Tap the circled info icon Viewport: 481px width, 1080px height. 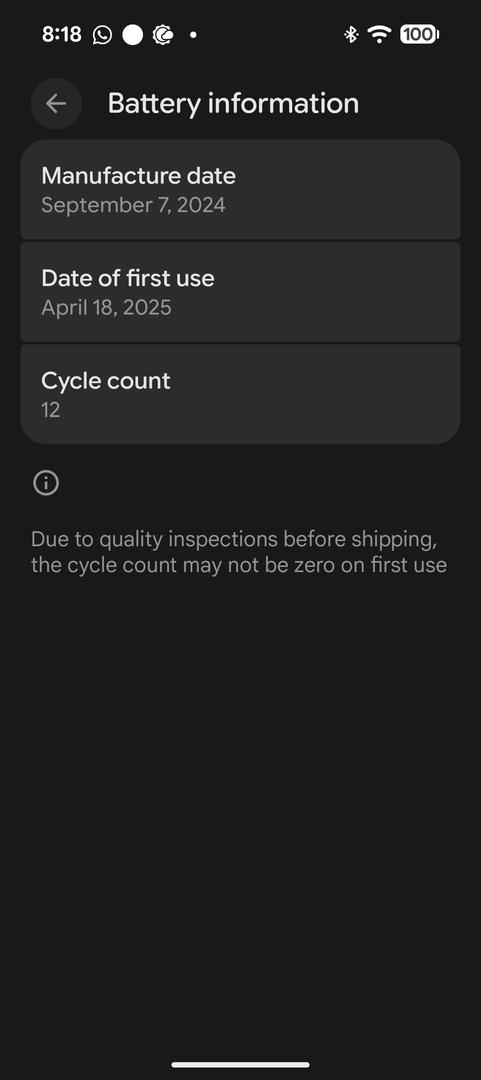pyautogui.click(x=46, y=483)
